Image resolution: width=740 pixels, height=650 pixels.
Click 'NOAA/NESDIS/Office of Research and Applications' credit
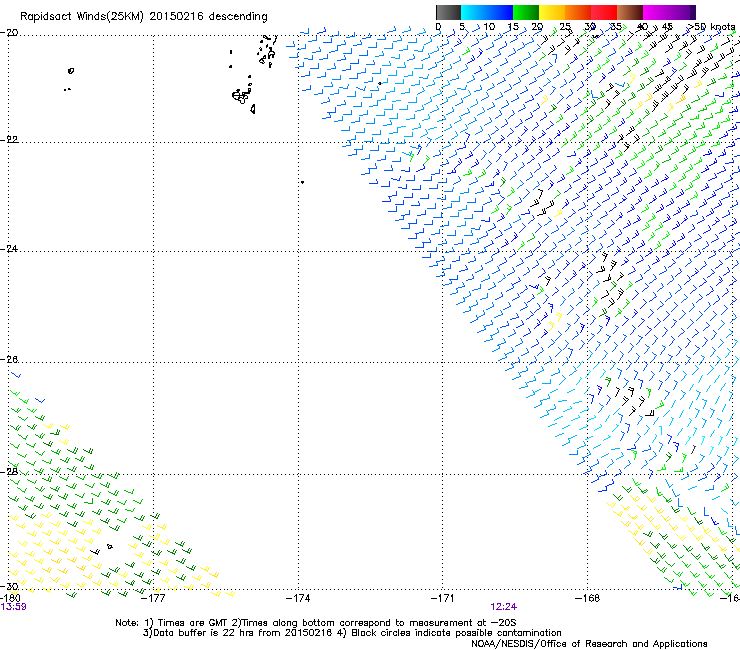click(x=589, y=644)
